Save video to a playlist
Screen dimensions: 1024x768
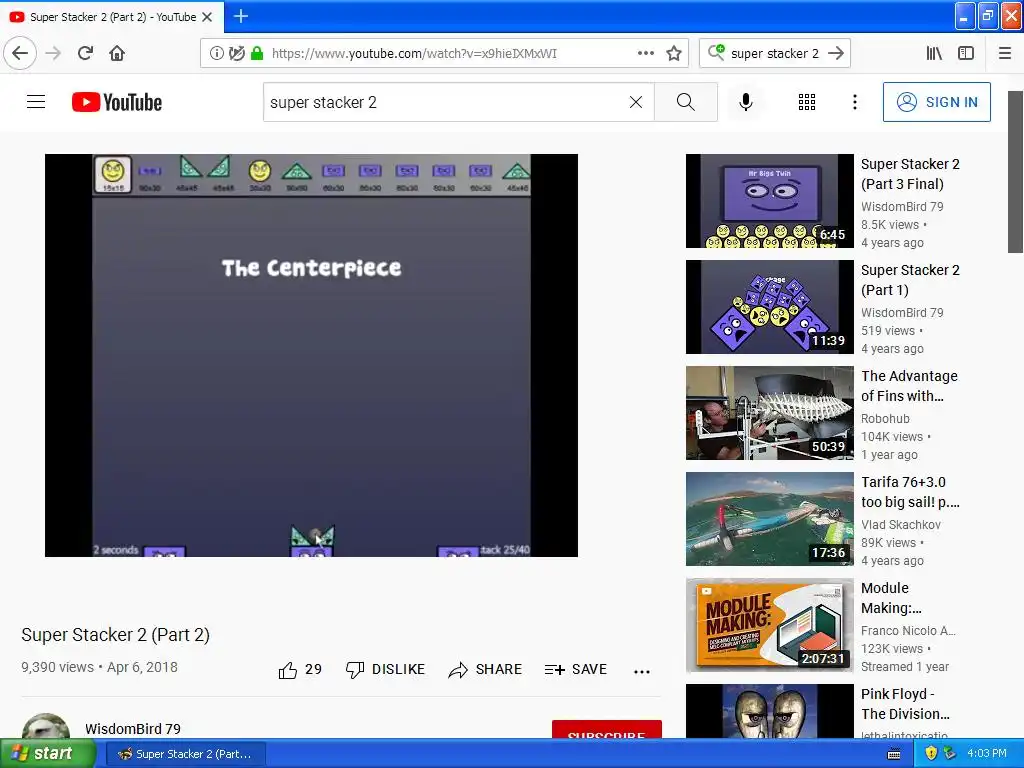[576, 669]
